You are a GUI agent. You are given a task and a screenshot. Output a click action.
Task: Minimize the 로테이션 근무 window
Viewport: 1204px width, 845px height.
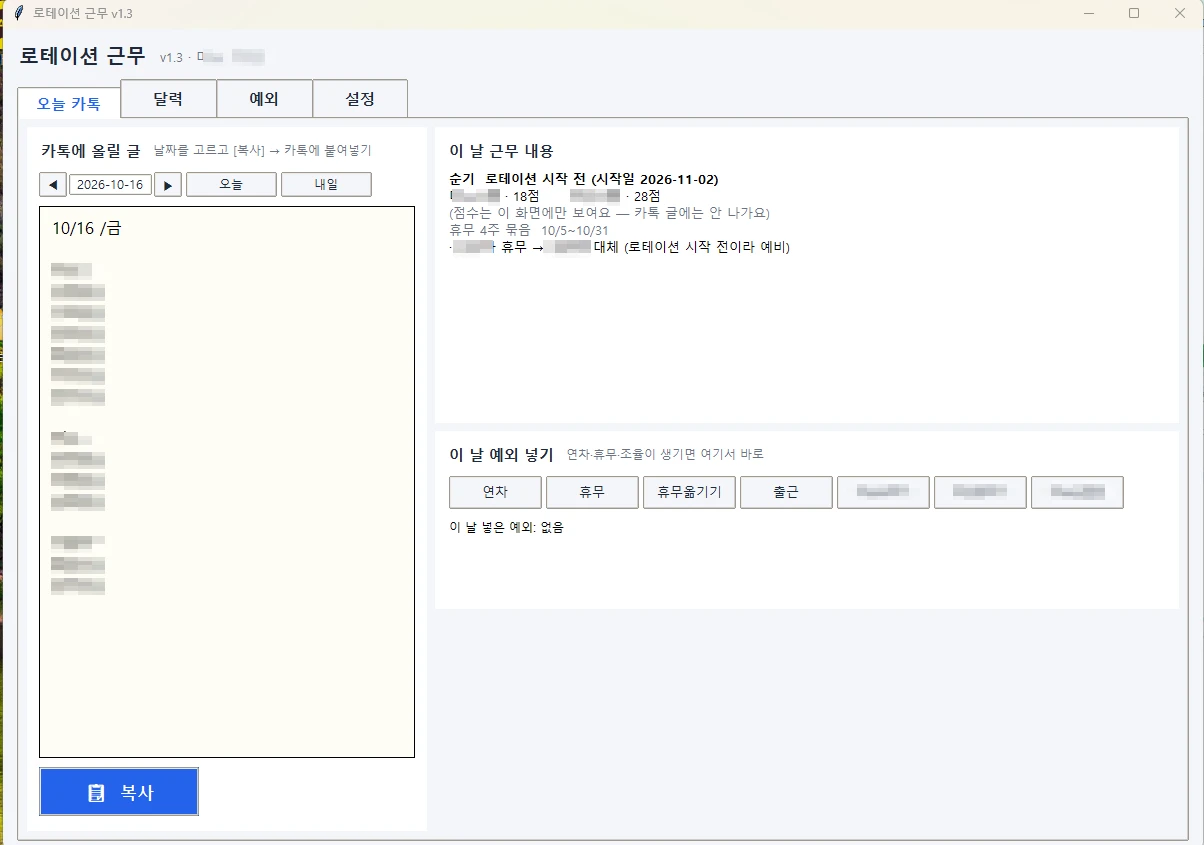1088,13
